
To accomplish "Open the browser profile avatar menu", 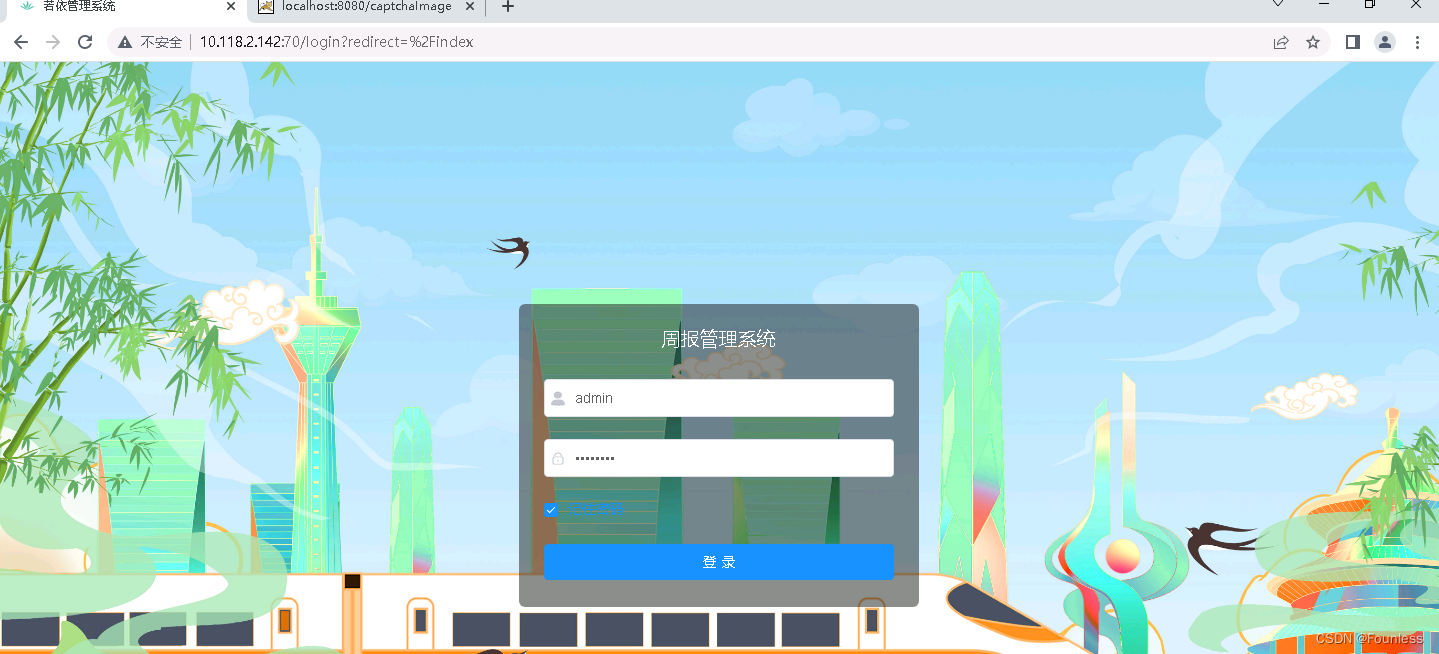I will (x=1385, y=42).
